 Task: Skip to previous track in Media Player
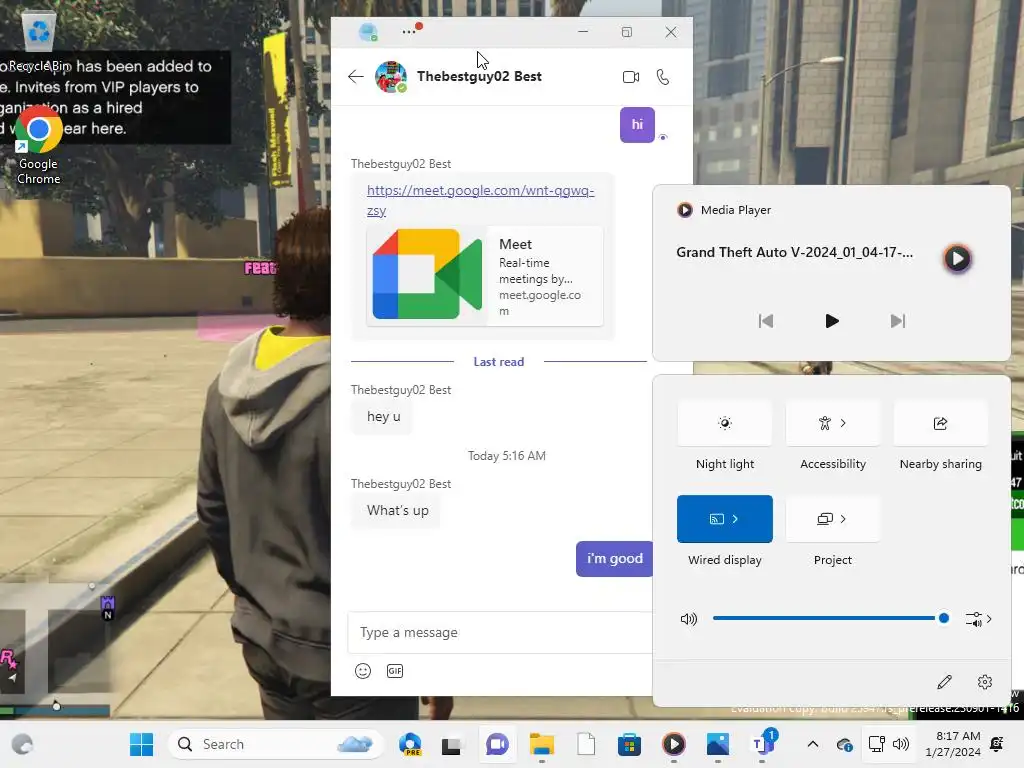[x=765, y=321]
